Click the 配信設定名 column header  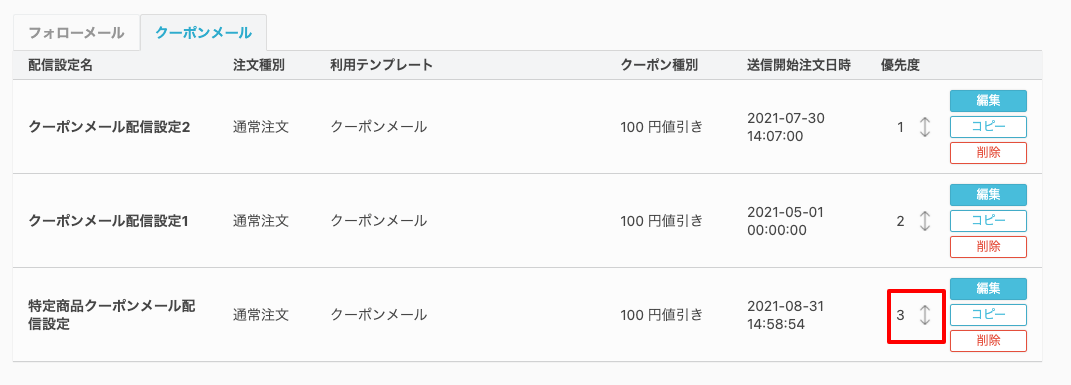click(x=61, y=66)
